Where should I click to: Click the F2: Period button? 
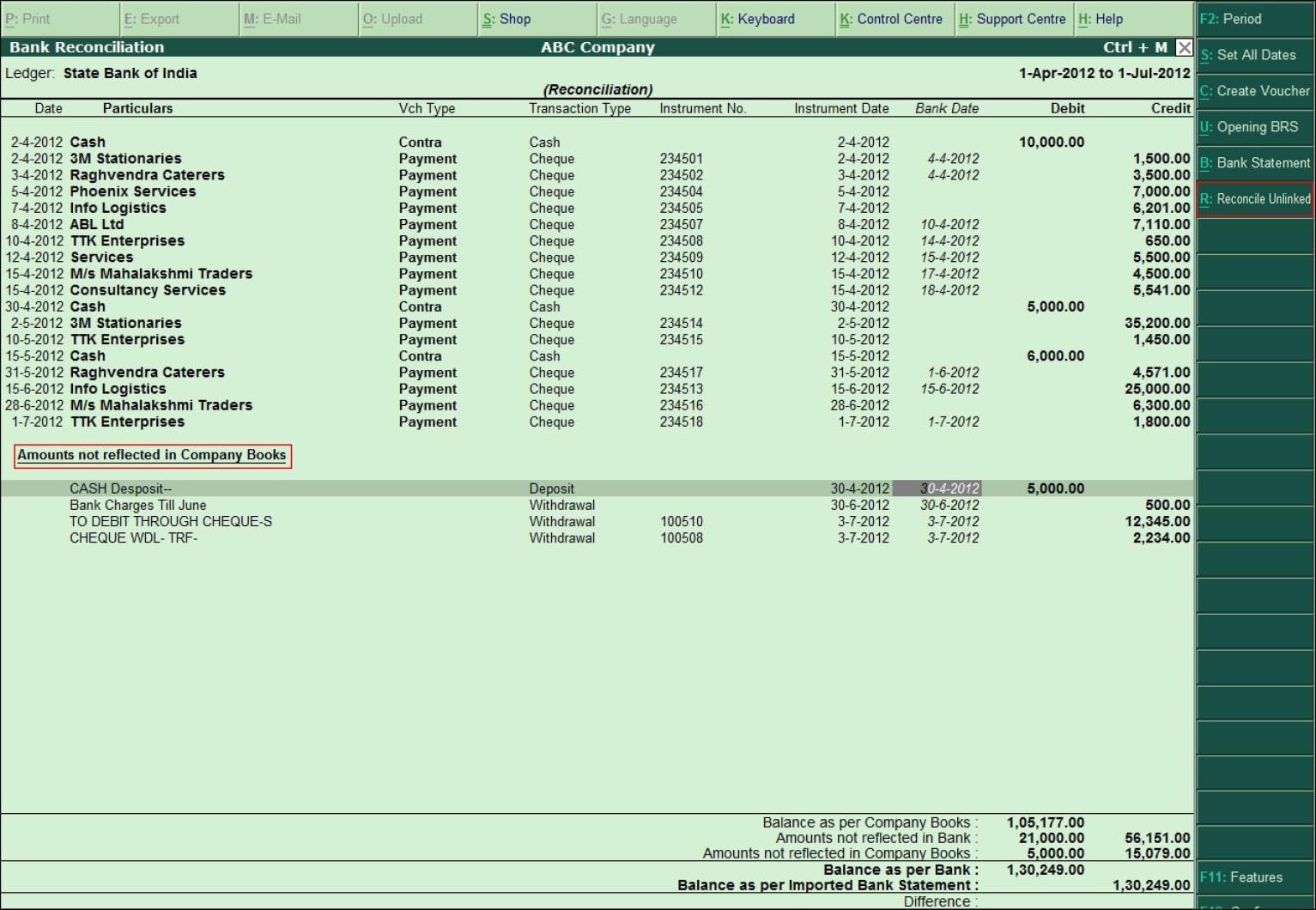[1255, 19]
